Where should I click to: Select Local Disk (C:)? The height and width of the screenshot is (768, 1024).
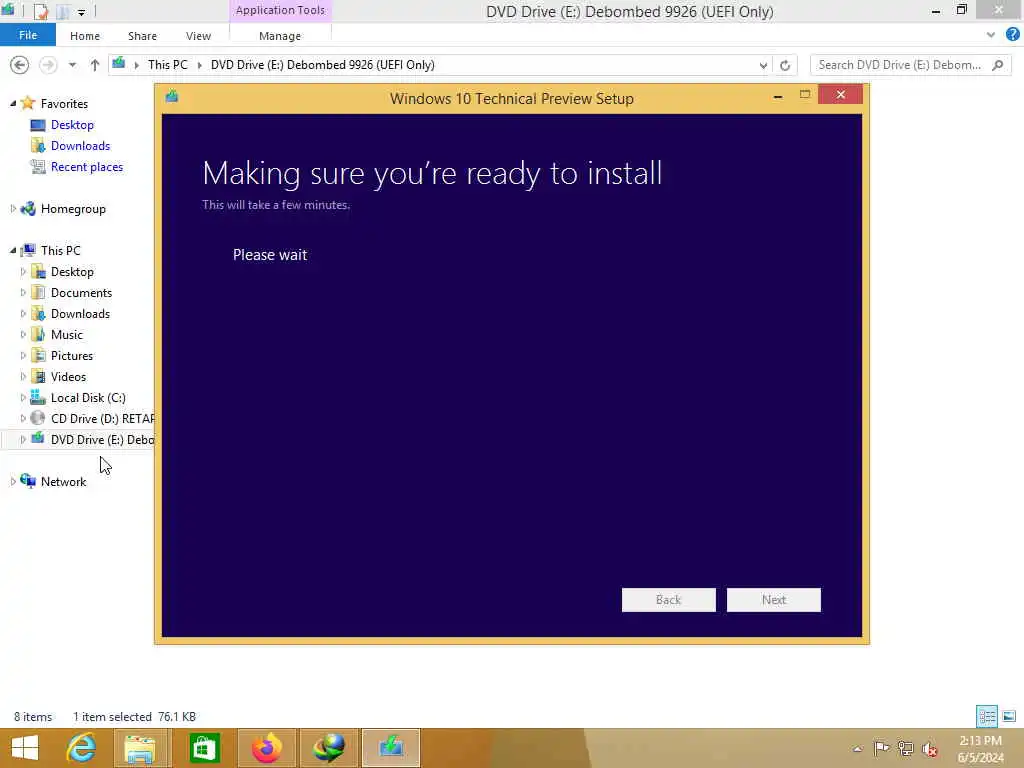pyautogui.click(x=88, y=398)
